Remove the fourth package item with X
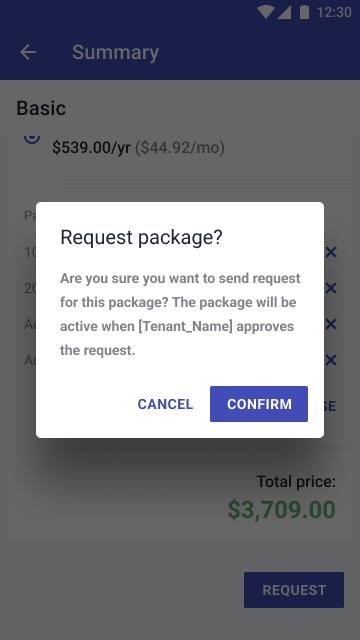Screen dimensions: 360x640 tap(331, 360)
